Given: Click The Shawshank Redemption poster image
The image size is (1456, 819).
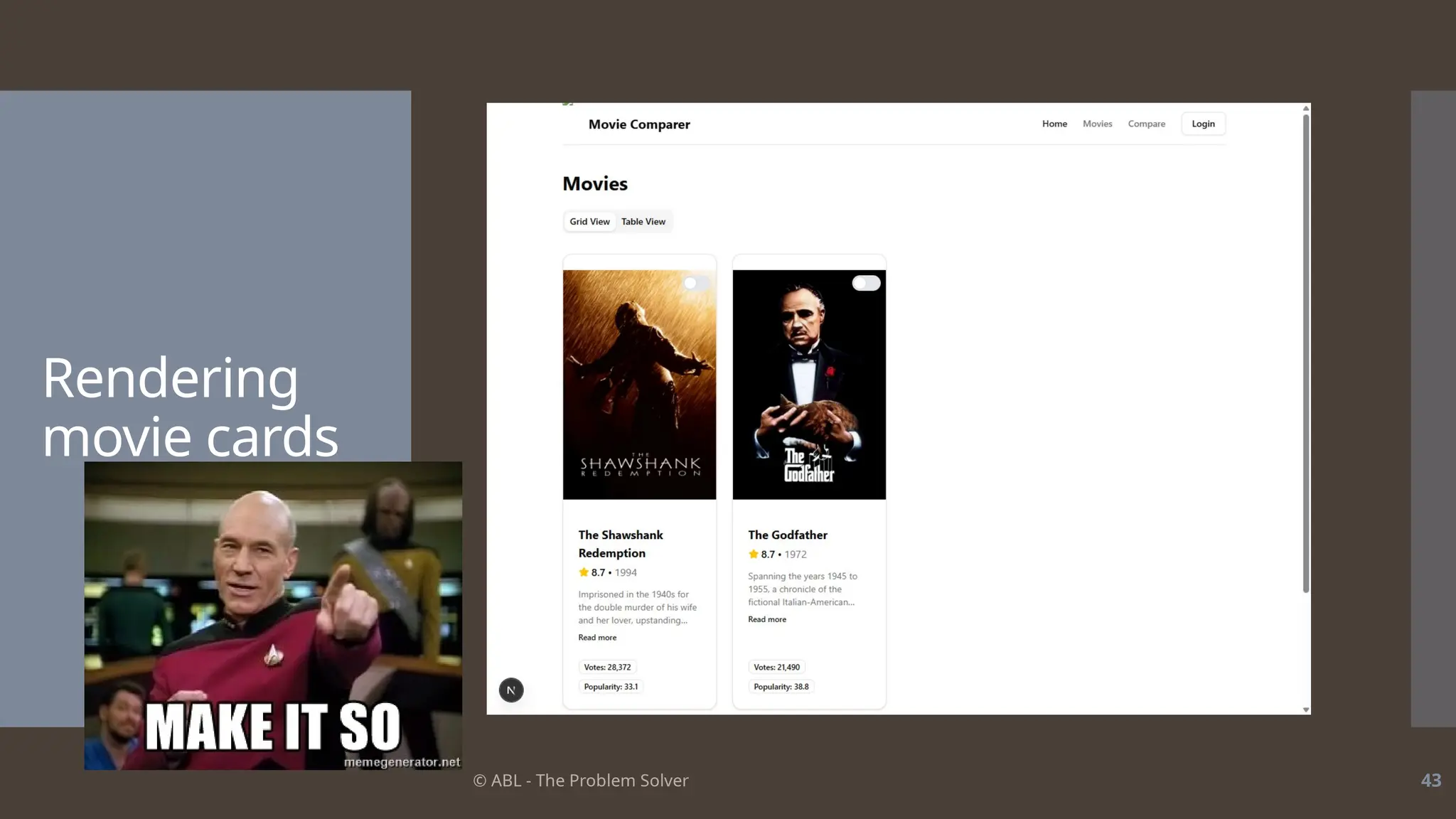Looking at the screenshot, I should click(639, 384).
